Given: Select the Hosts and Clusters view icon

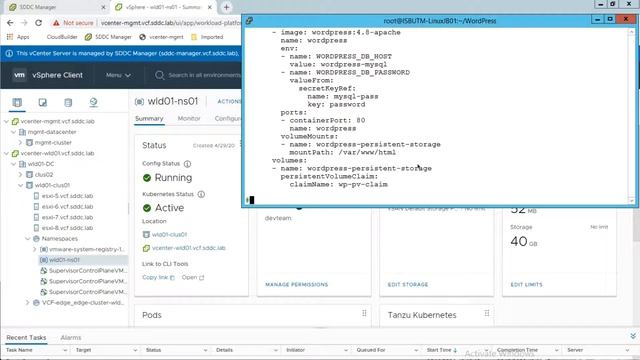Looking at the screenshot, I should [x=17, y=102].
